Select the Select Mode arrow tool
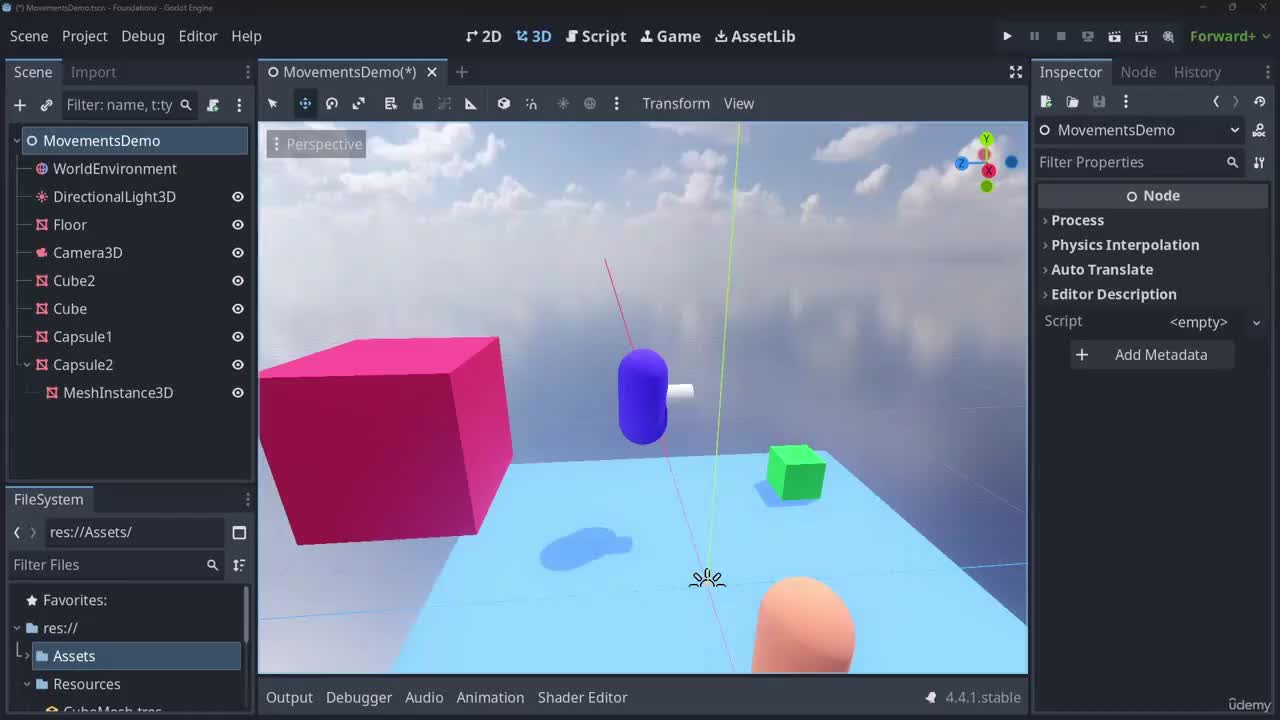Image resolution: width=1280 pixels, height=720 pixels. coord(273,104)
